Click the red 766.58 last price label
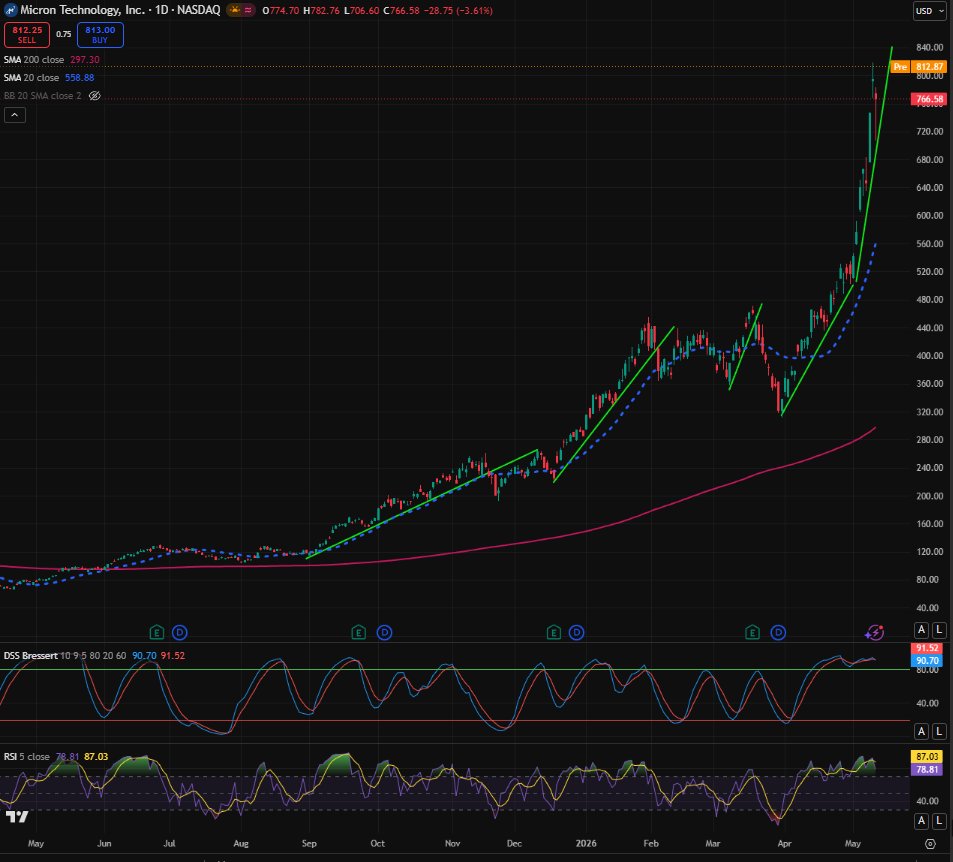The image size is (953, 862). point(929,99)
